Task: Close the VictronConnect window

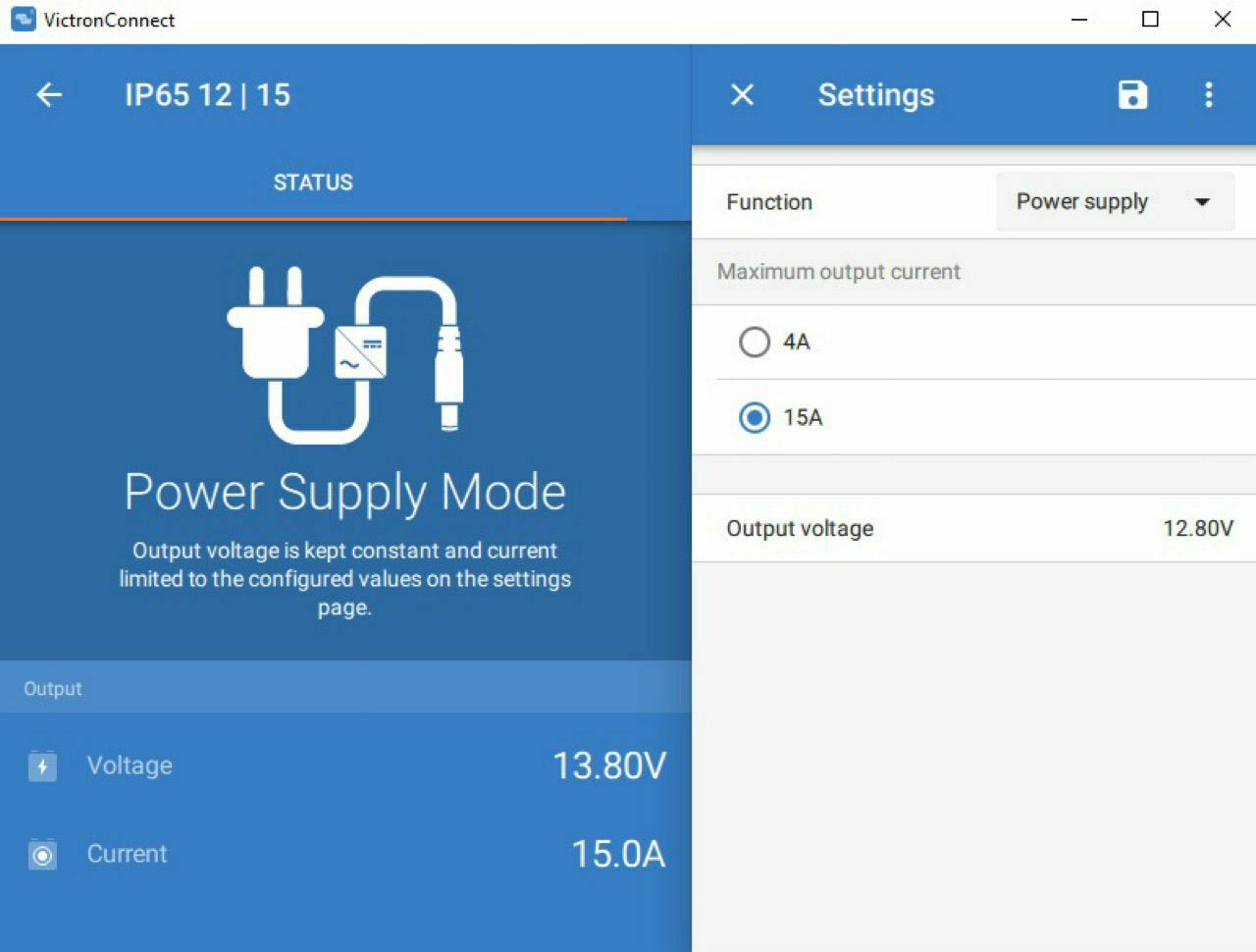Action: point(1222,20)
